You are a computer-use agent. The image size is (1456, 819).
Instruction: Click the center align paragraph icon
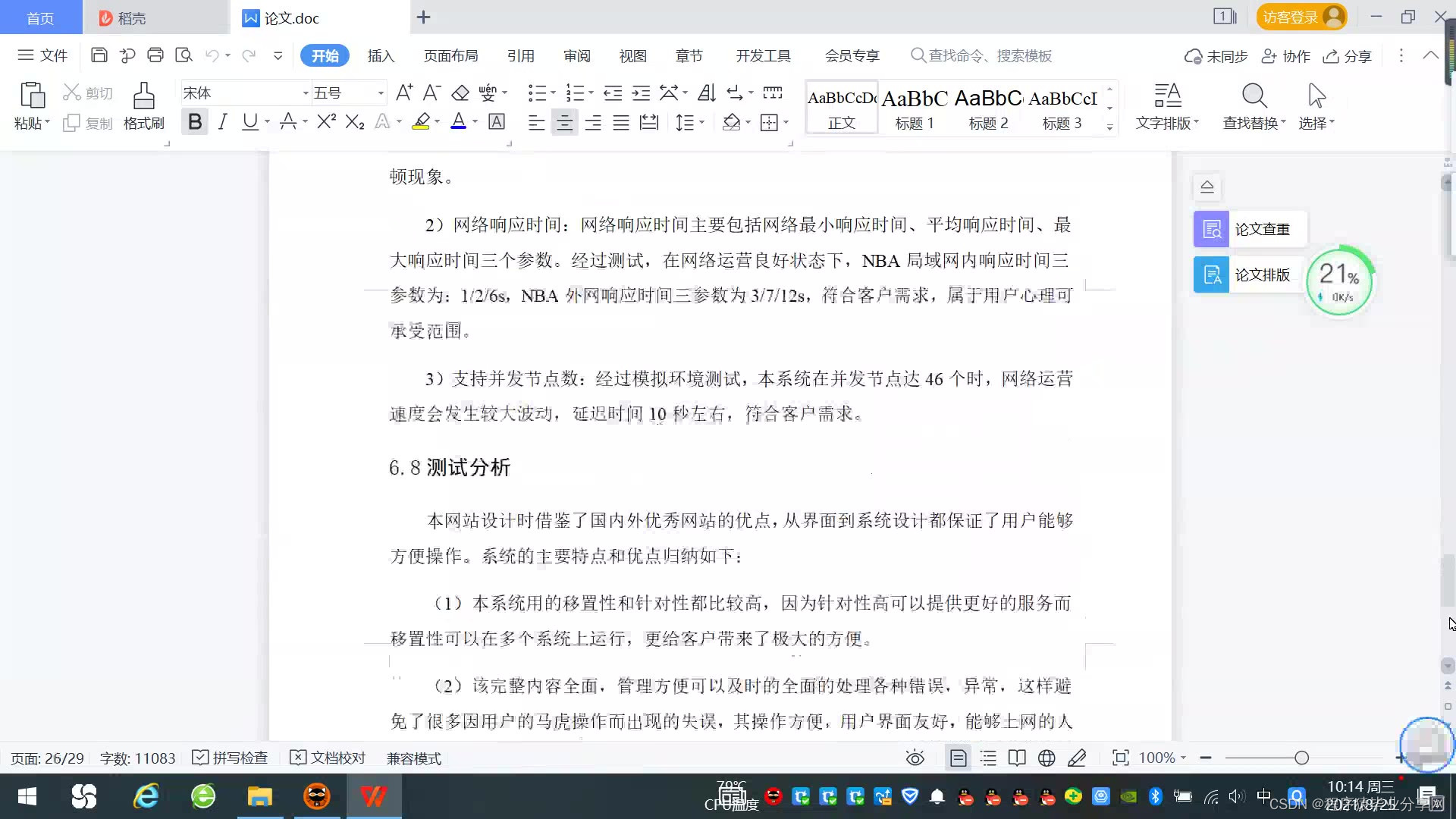click(564, 122)
